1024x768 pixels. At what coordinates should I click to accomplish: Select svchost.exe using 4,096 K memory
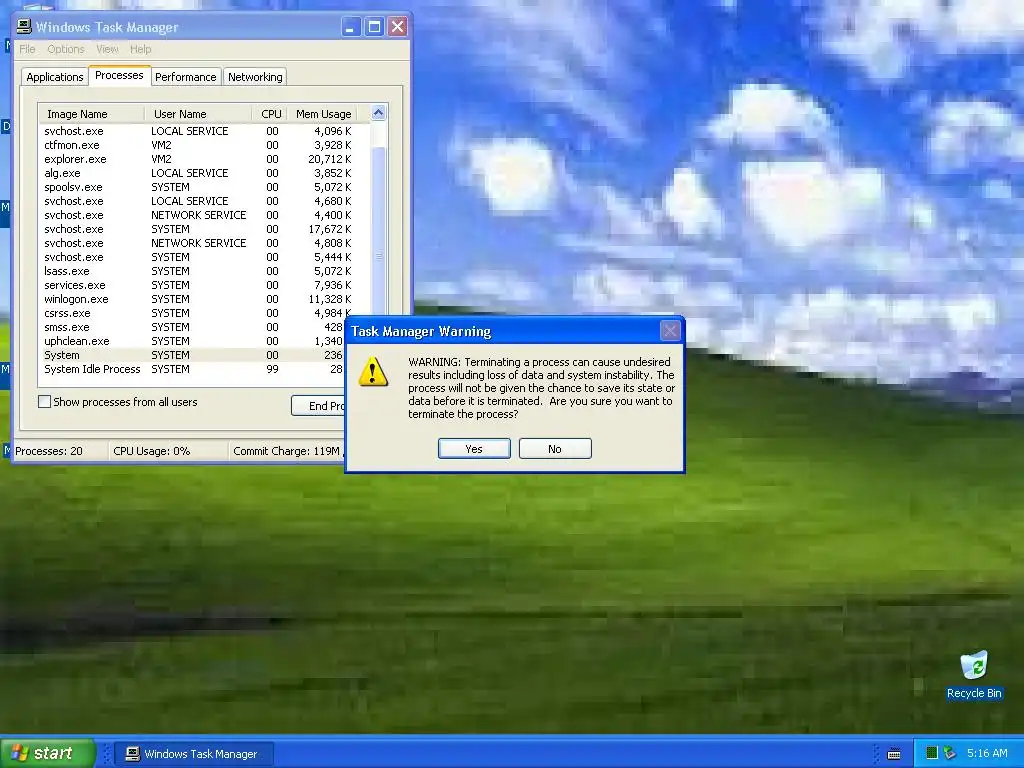[x=204, y=131]
